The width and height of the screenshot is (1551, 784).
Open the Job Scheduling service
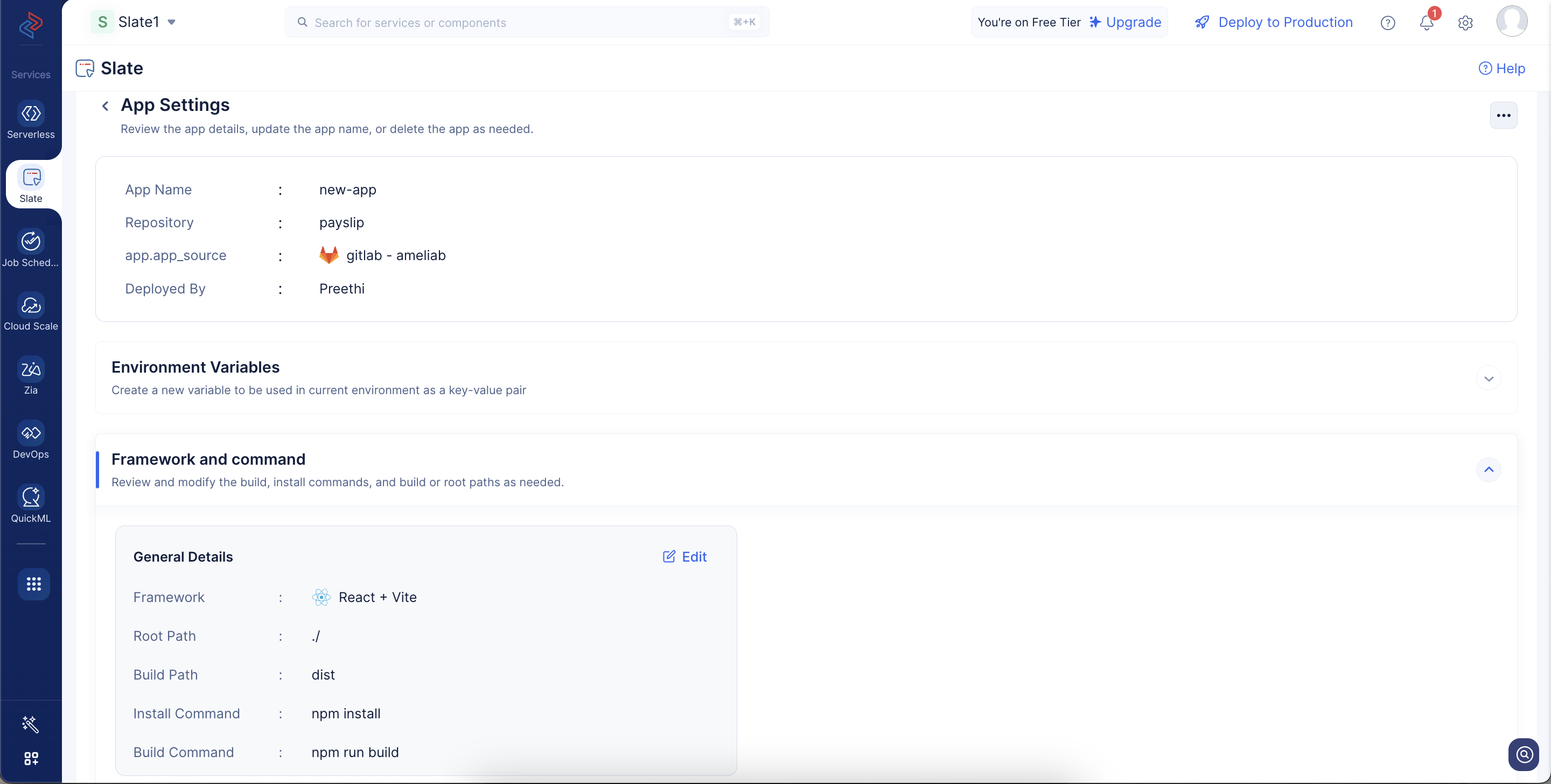[x=31, y=249]
